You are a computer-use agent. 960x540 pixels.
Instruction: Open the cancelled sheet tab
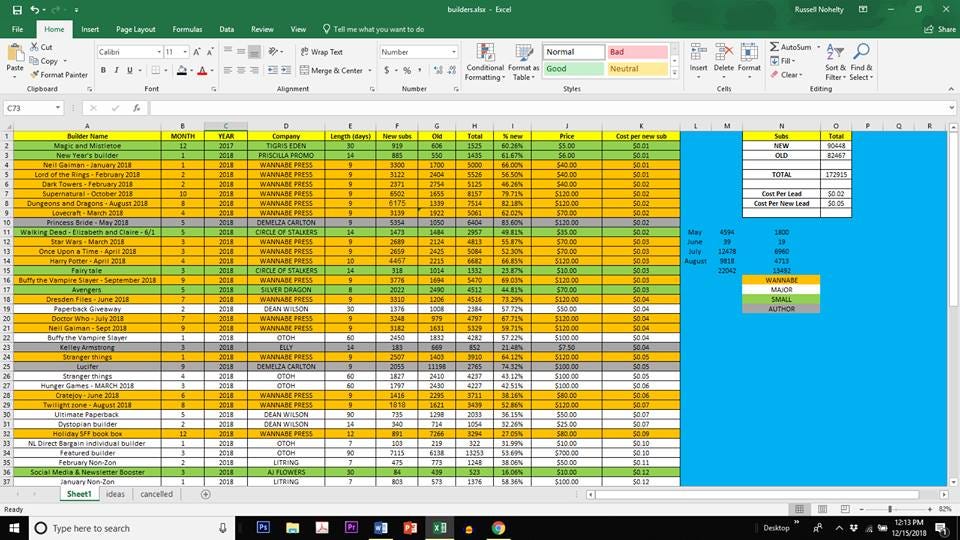point(156,494)
